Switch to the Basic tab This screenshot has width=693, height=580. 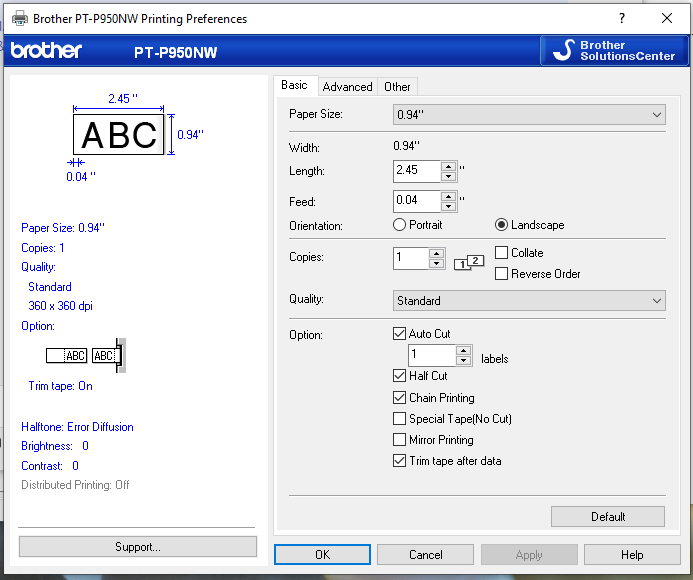coord(294,85)
